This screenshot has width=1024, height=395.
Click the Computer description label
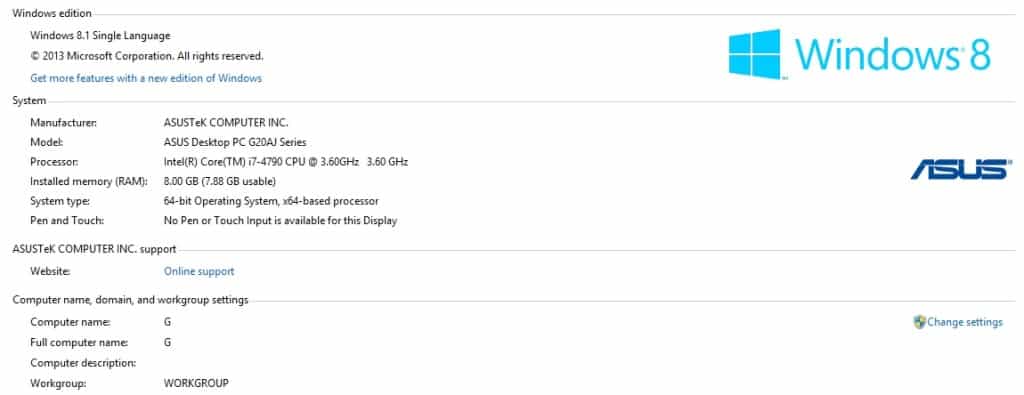pyautogui.click(x=83, y=362)
